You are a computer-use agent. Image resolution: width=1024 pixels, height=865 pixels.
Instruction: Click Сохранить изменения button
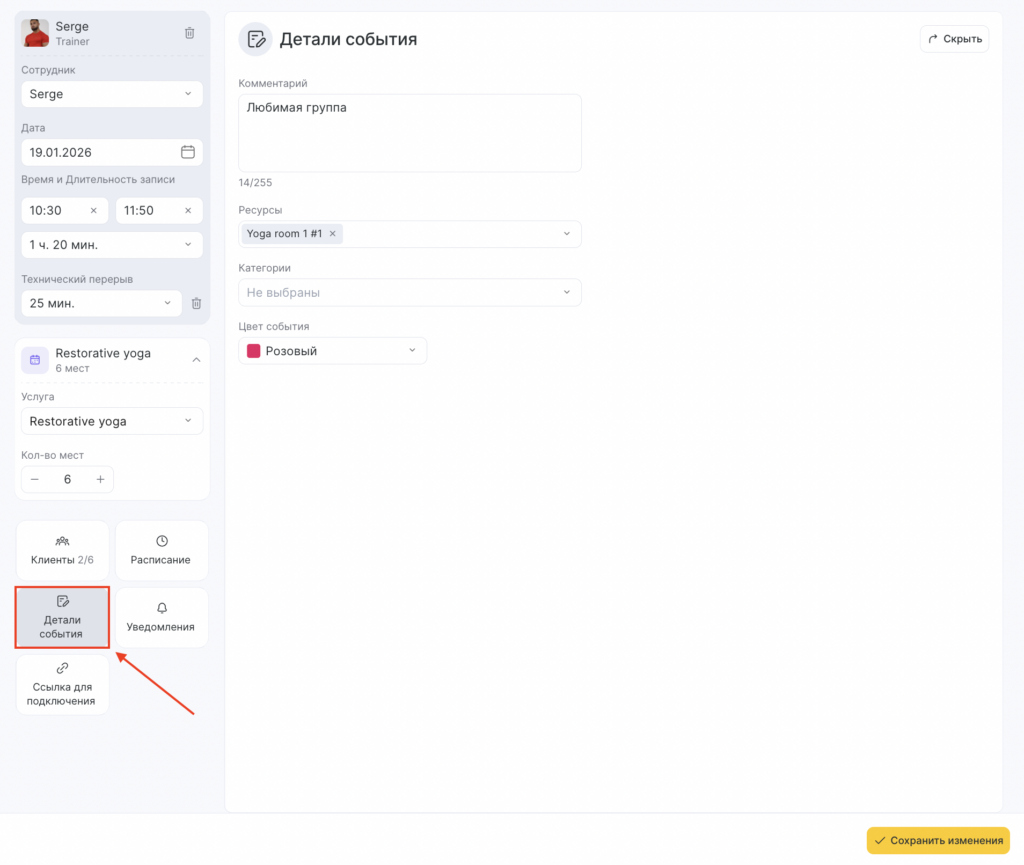click(x=938, y=840)
